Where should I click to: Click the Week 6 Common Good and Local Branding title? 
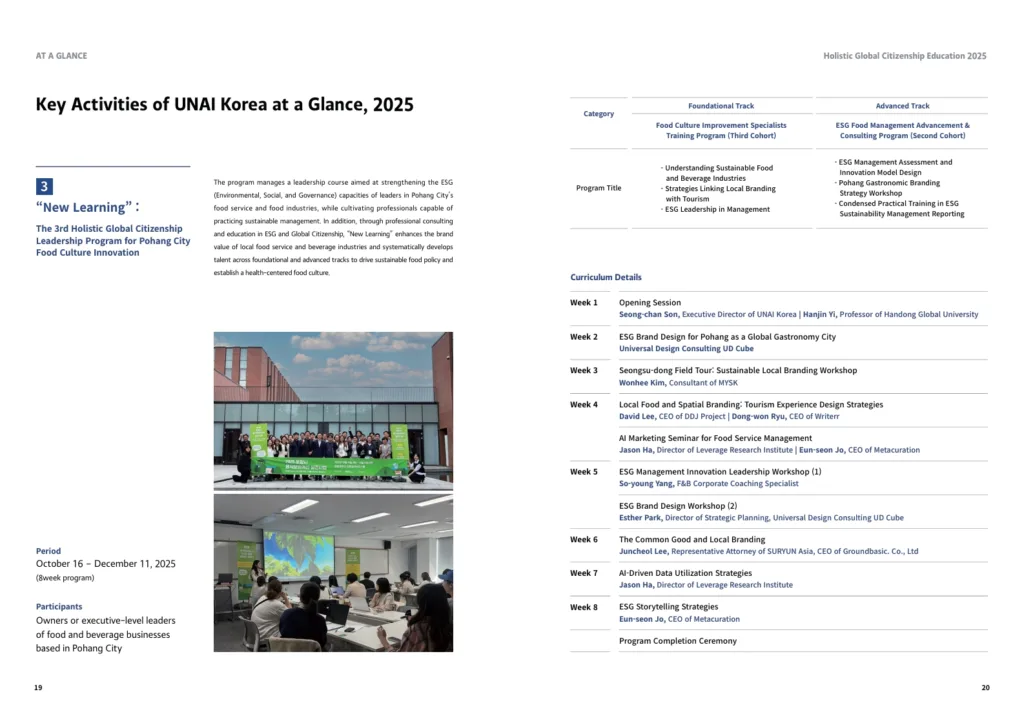691,539
